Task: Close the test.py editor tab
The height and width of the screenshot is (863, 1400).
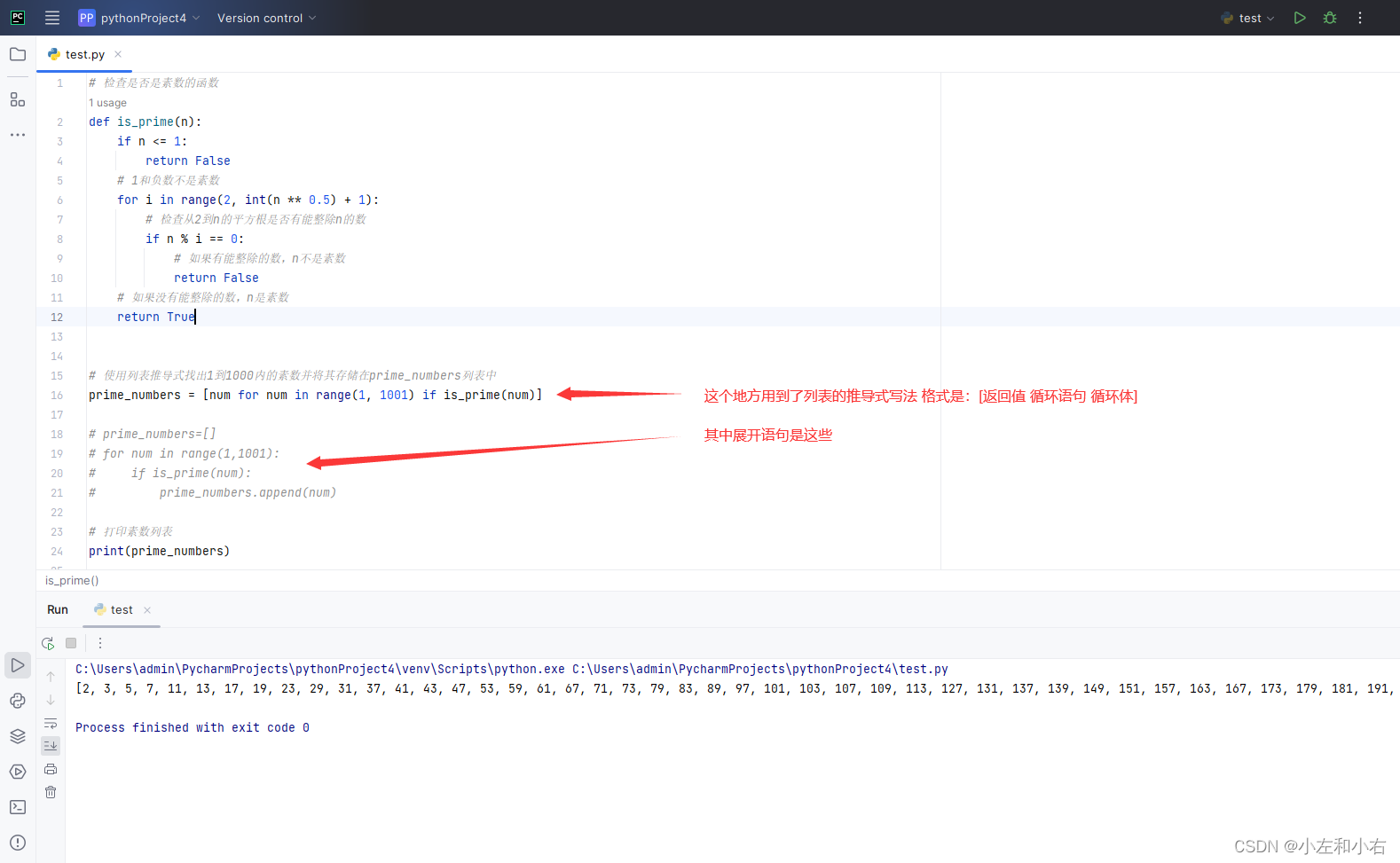Action: pos(118,54)
